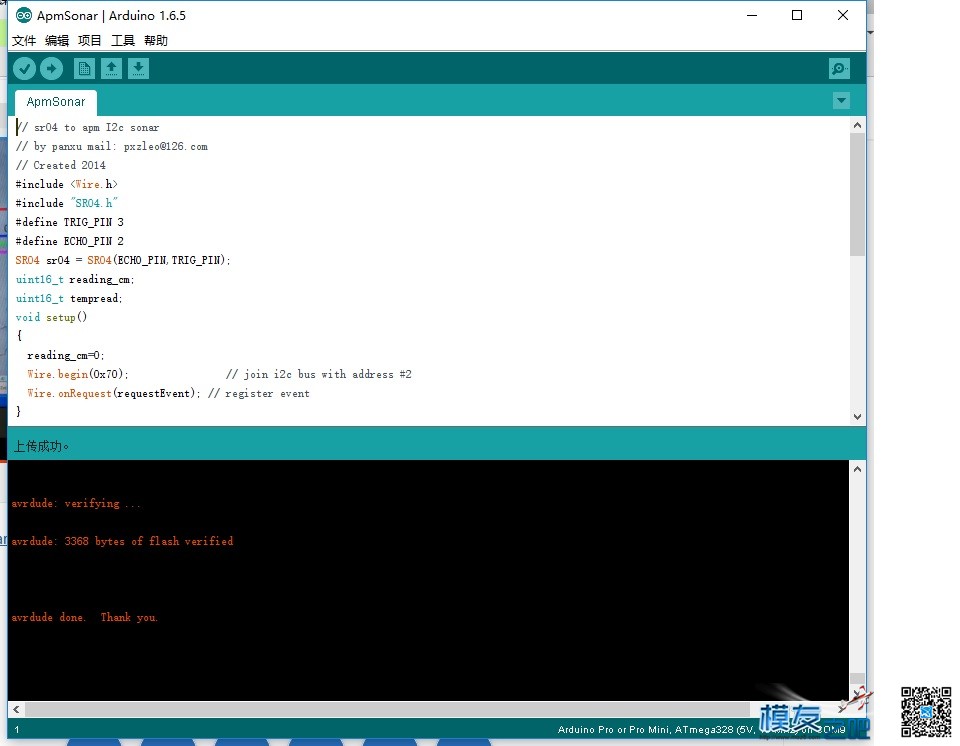Save the sketch with the down-arrow icon
The image size is (960, 746).
[138, 69]
